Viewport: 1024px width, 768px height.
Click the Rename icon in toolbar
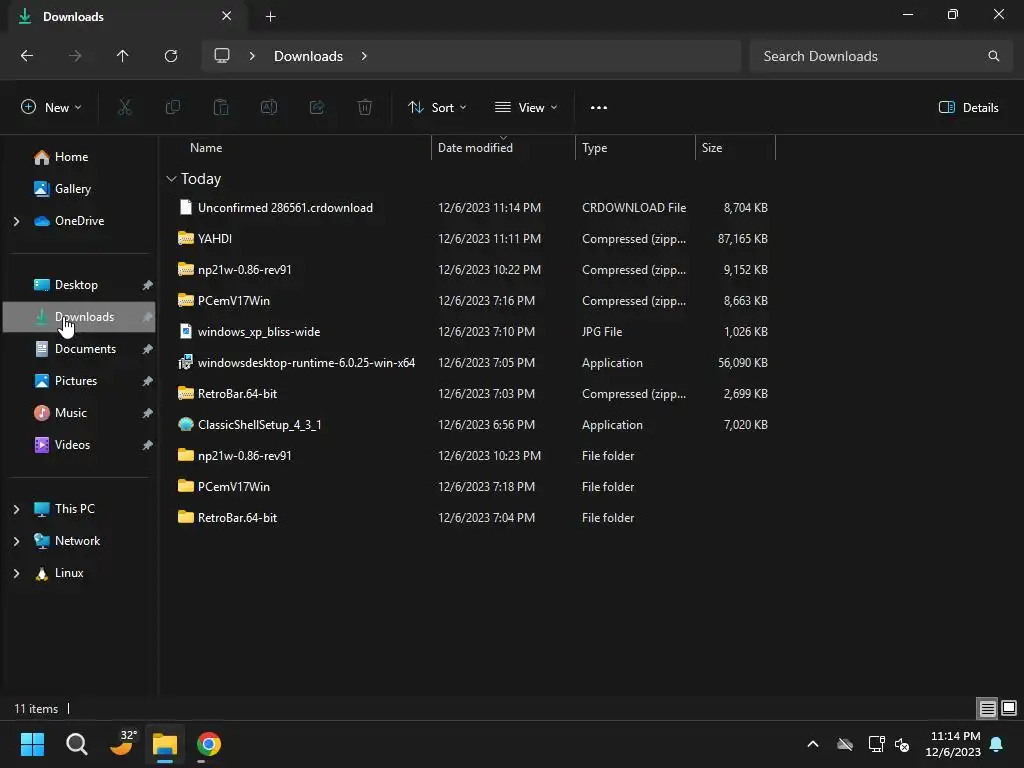tap(269, 107)
